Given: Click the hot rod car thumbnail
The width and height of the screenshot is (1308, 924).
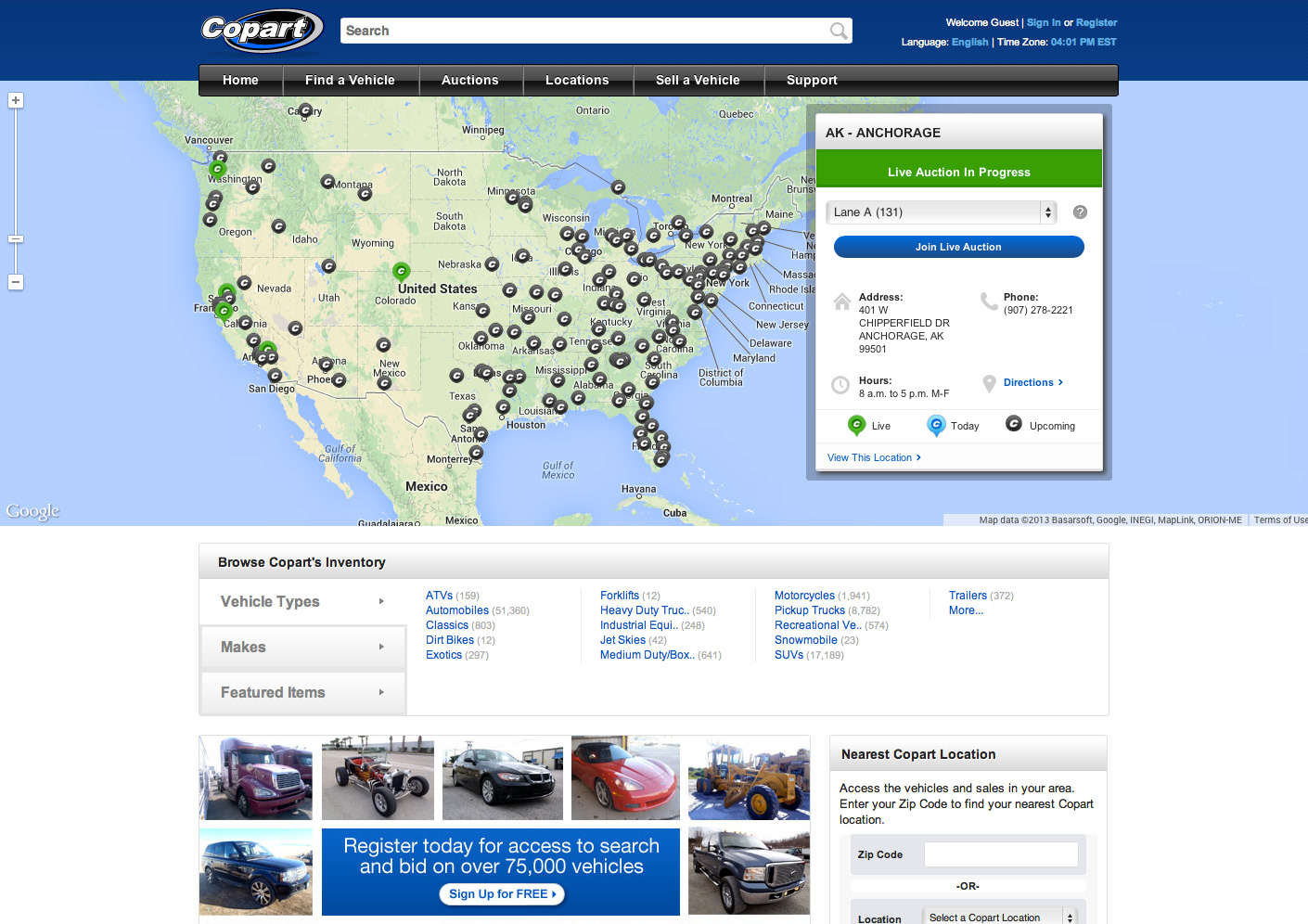Looking at the screenshot, I should coord(378,777).
